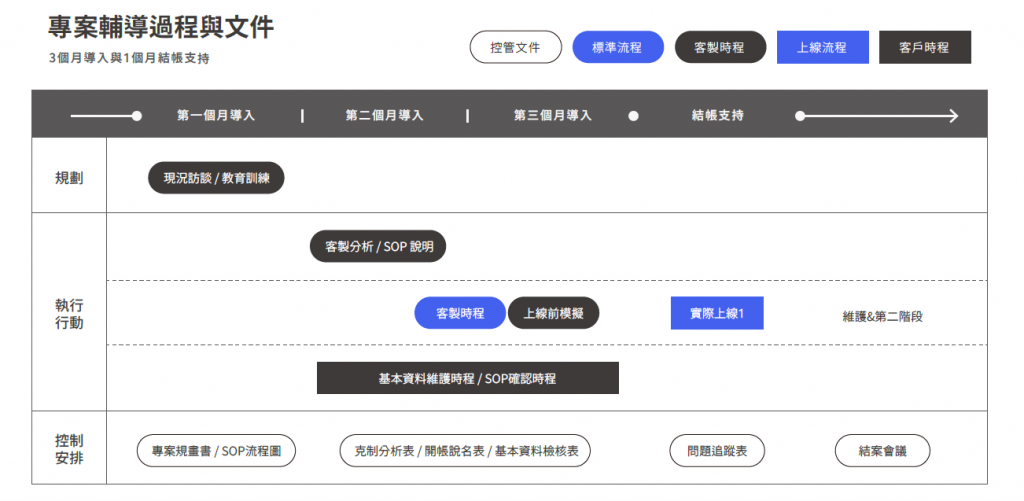This screenshot has width=1024, height=501.
Task: Click the 維護&第二階段 text
Action: [882, 316]
